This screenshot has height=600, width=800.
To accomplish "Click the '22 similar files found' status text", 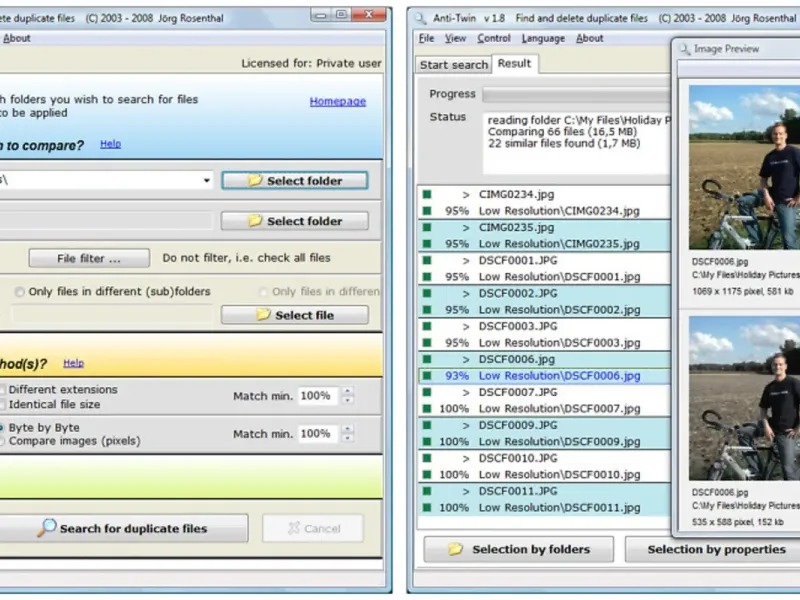I will click(x=564, y=143).
